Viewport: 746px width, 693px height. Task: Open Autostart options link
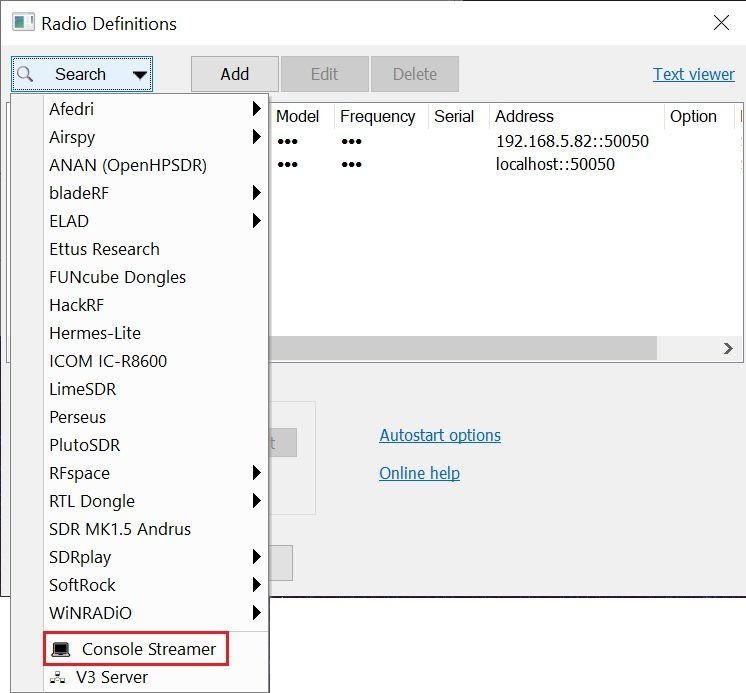[440, 435]
